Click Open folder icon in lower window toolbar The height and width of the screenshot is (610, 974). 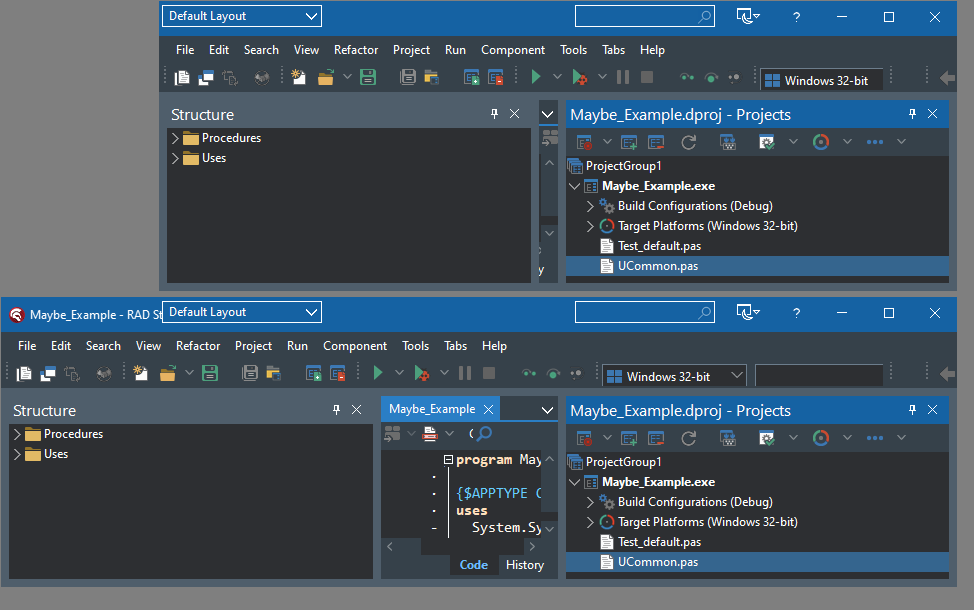click(x=168, y=373)
